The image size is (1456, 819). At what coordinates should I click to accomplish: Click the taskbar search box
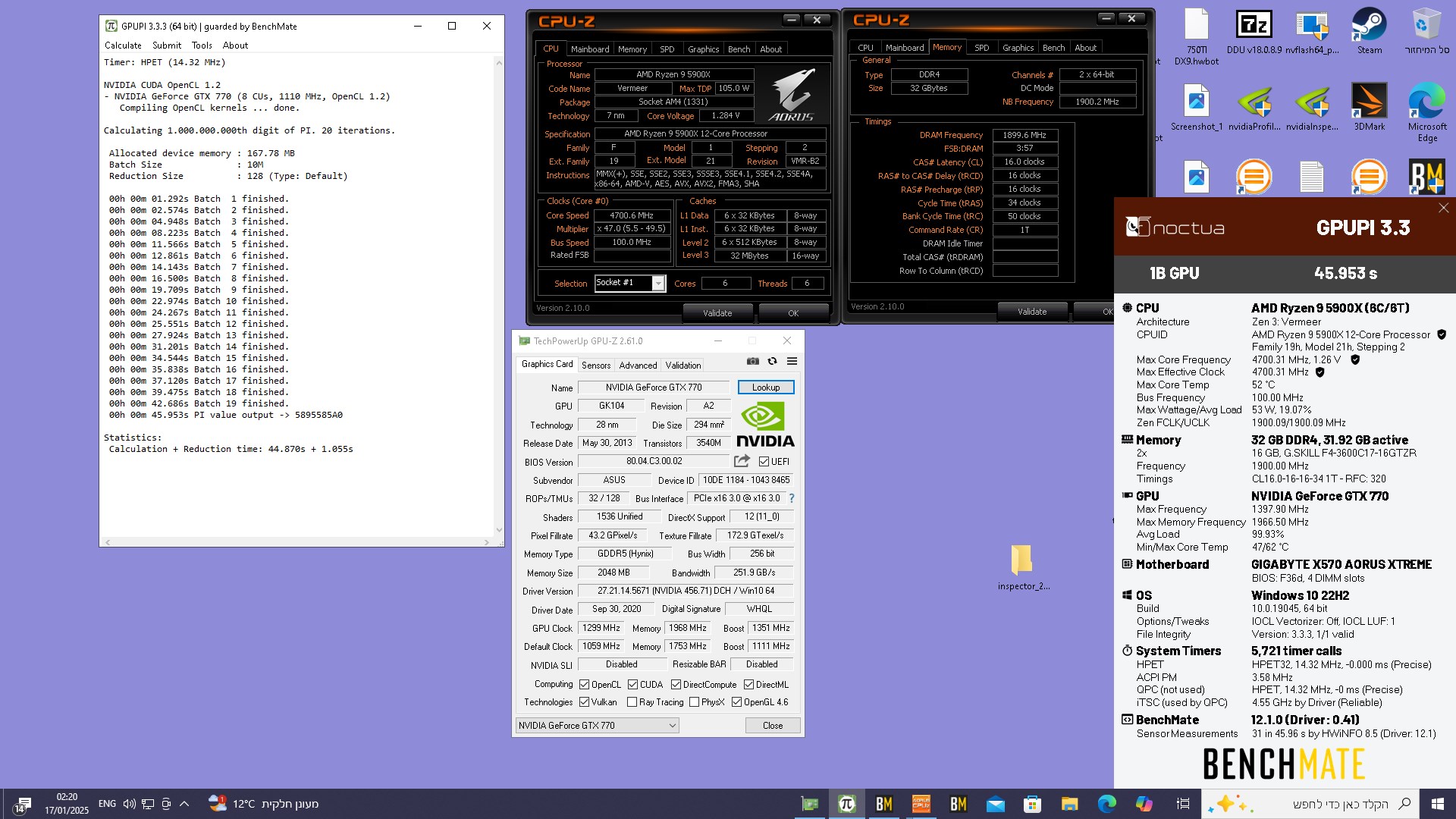point(1309,804)
